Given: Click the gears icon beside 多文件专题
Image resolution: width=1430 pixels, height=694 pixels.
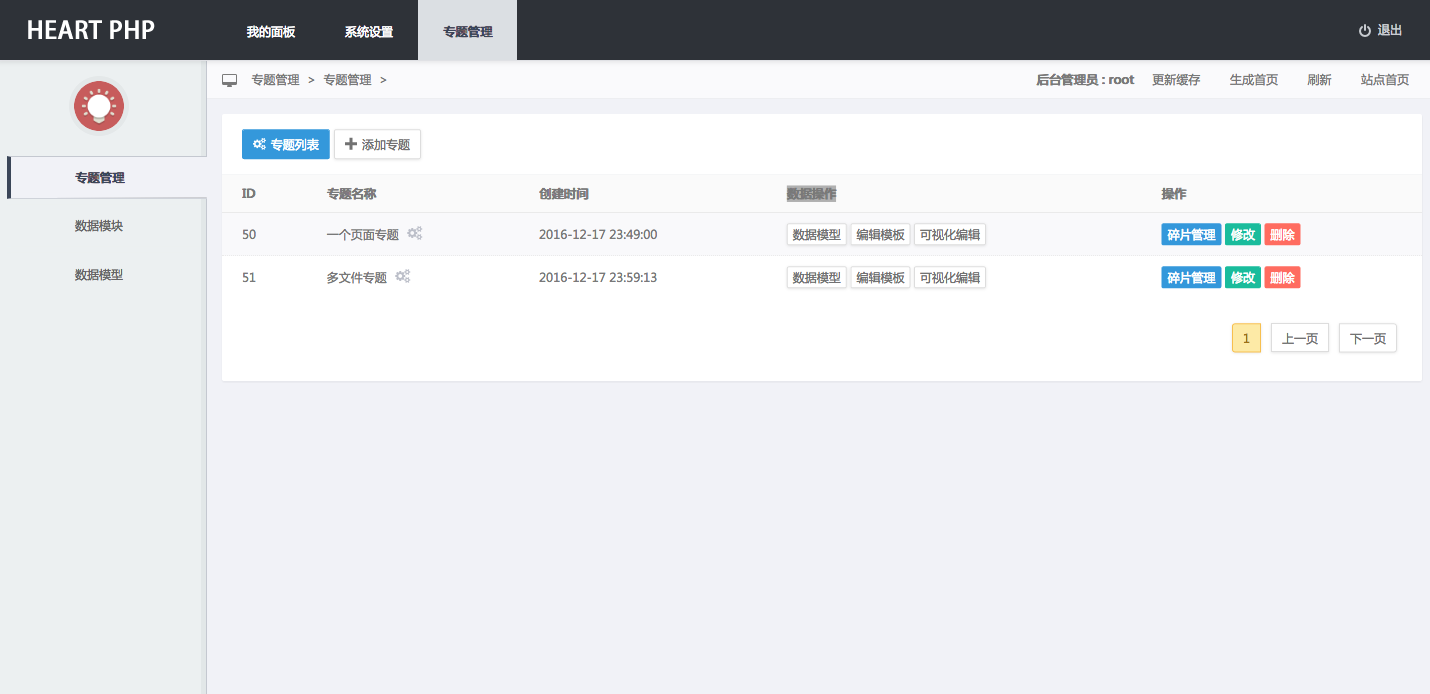Looking at the screenshot, I should point(402,276).
